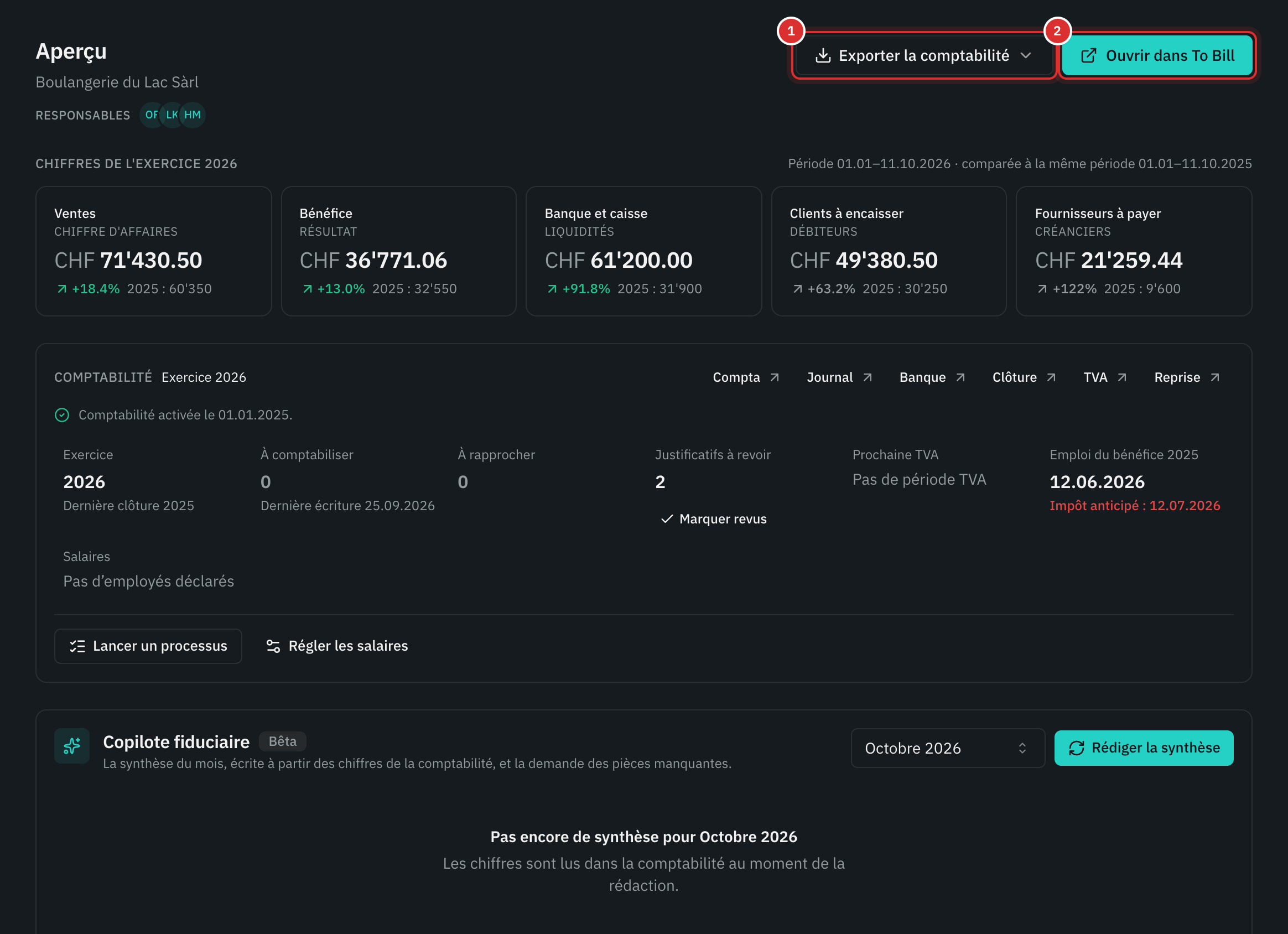1288x934 pixels.
Task: Click the 12.06.2026 Emploi du bénéfice date
Action: (1097, 482)
